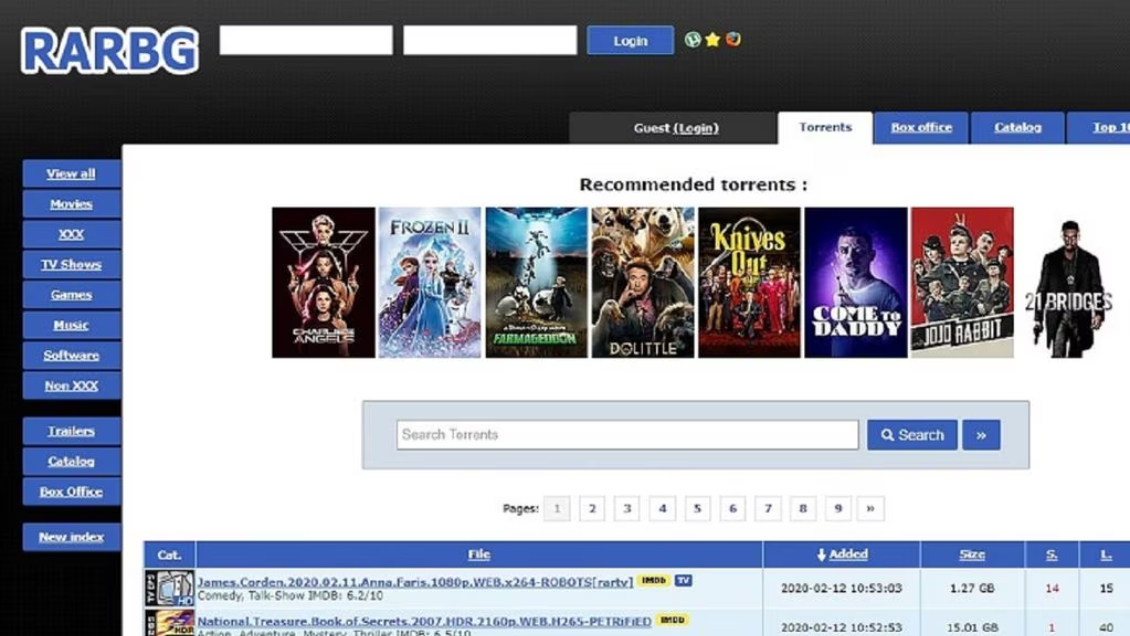Click the yellow bookmark star icon

(713, 39)
